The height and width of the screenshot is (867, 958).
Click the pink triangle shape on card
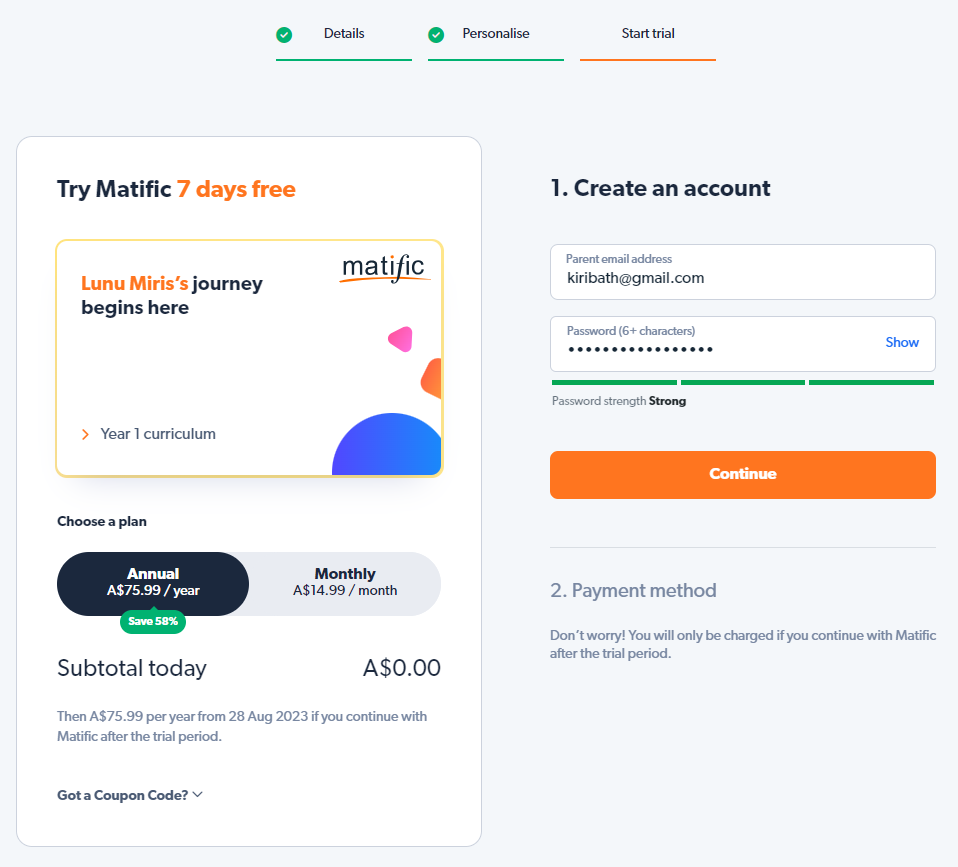click(401, 339)
